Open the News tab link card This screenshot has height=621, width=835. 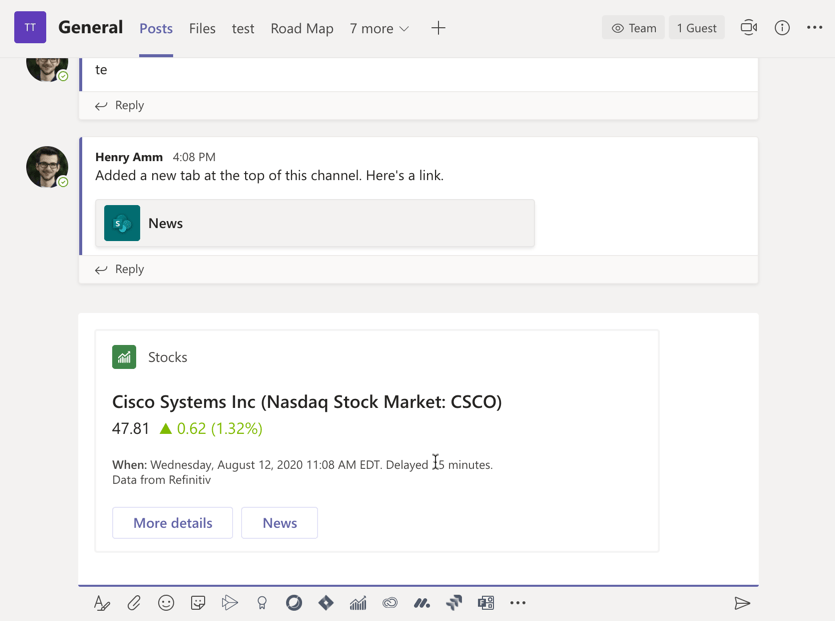coord(315,223)
